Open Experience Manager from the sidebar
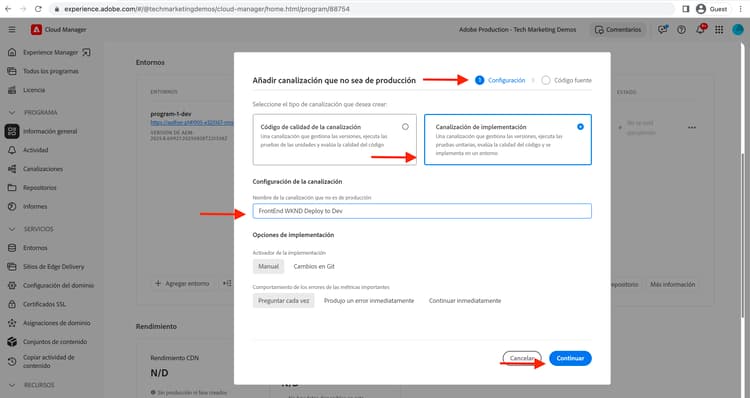The image size is (750, 398). (50, 52)
